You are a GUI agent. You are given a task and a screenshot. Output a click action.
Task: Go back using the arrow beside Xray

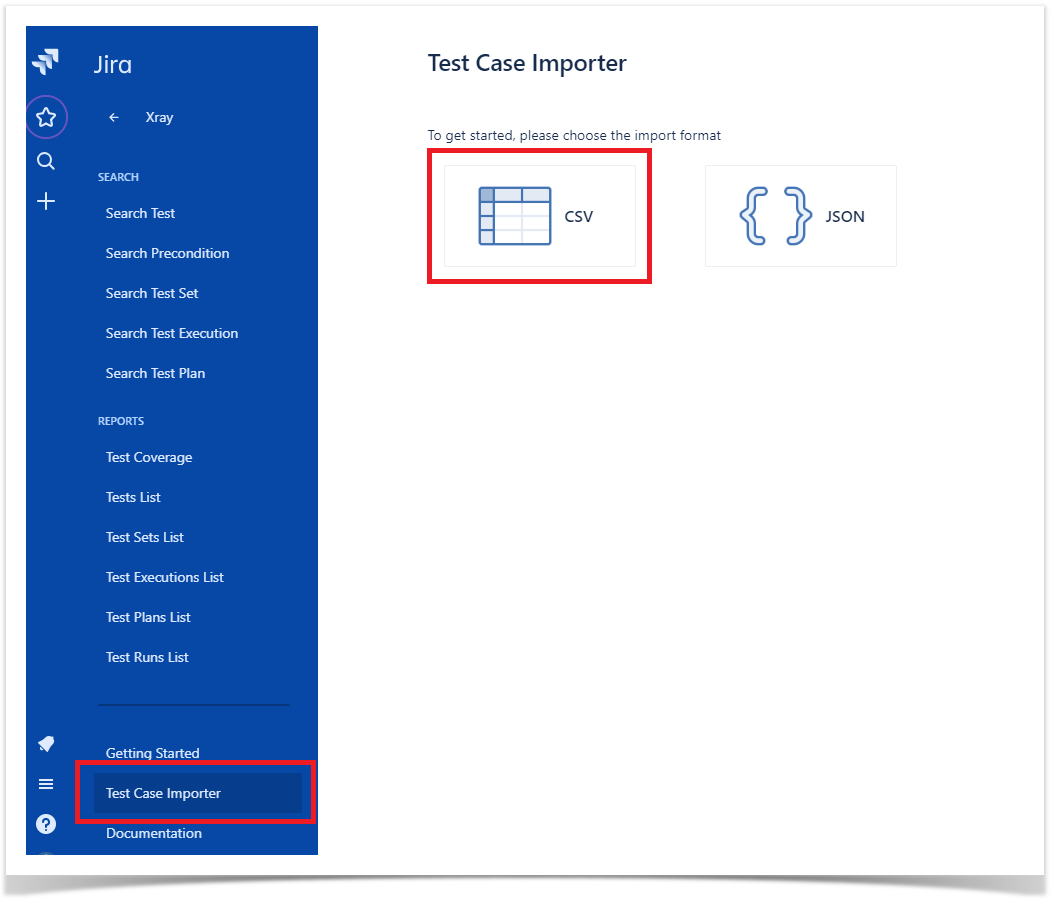pos(114,117)
